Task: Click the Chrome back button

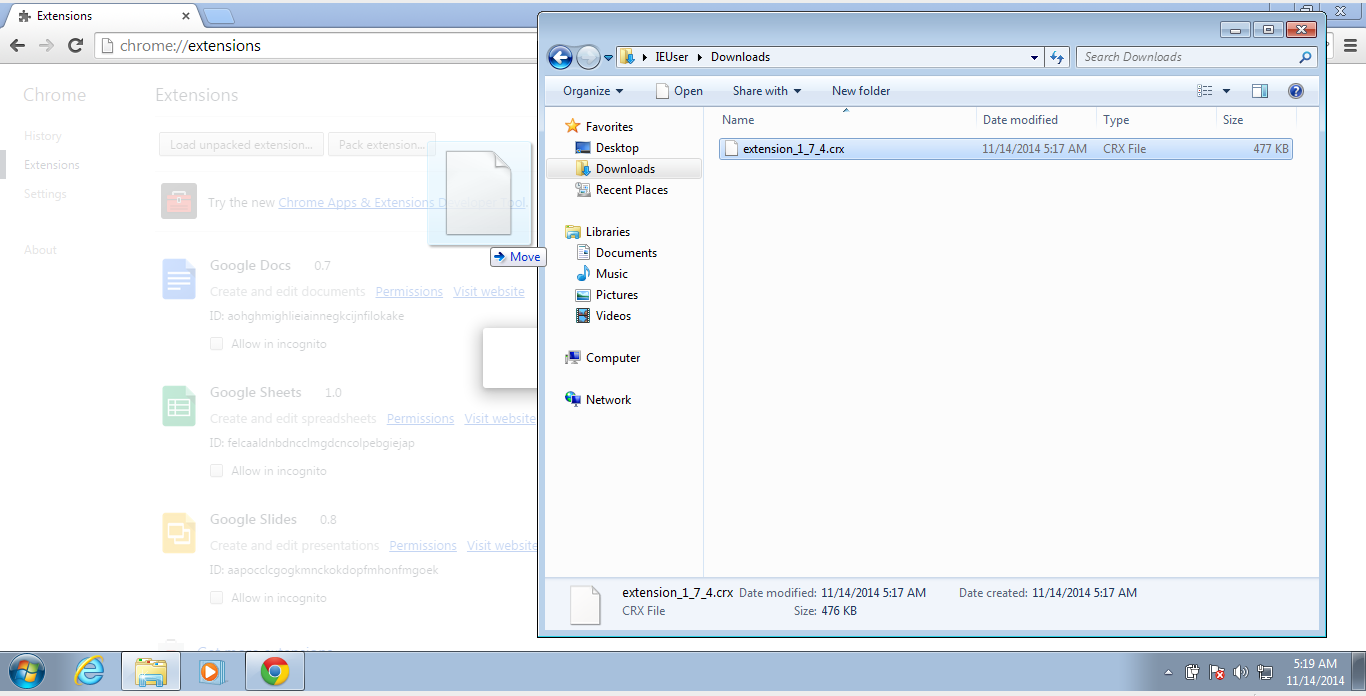Action: click(17, 46)
